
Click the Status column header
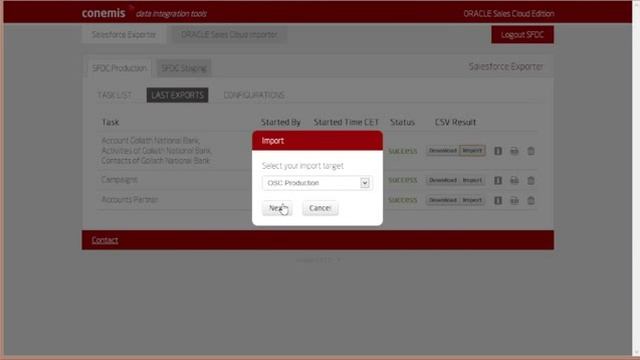tap(402, 122)
